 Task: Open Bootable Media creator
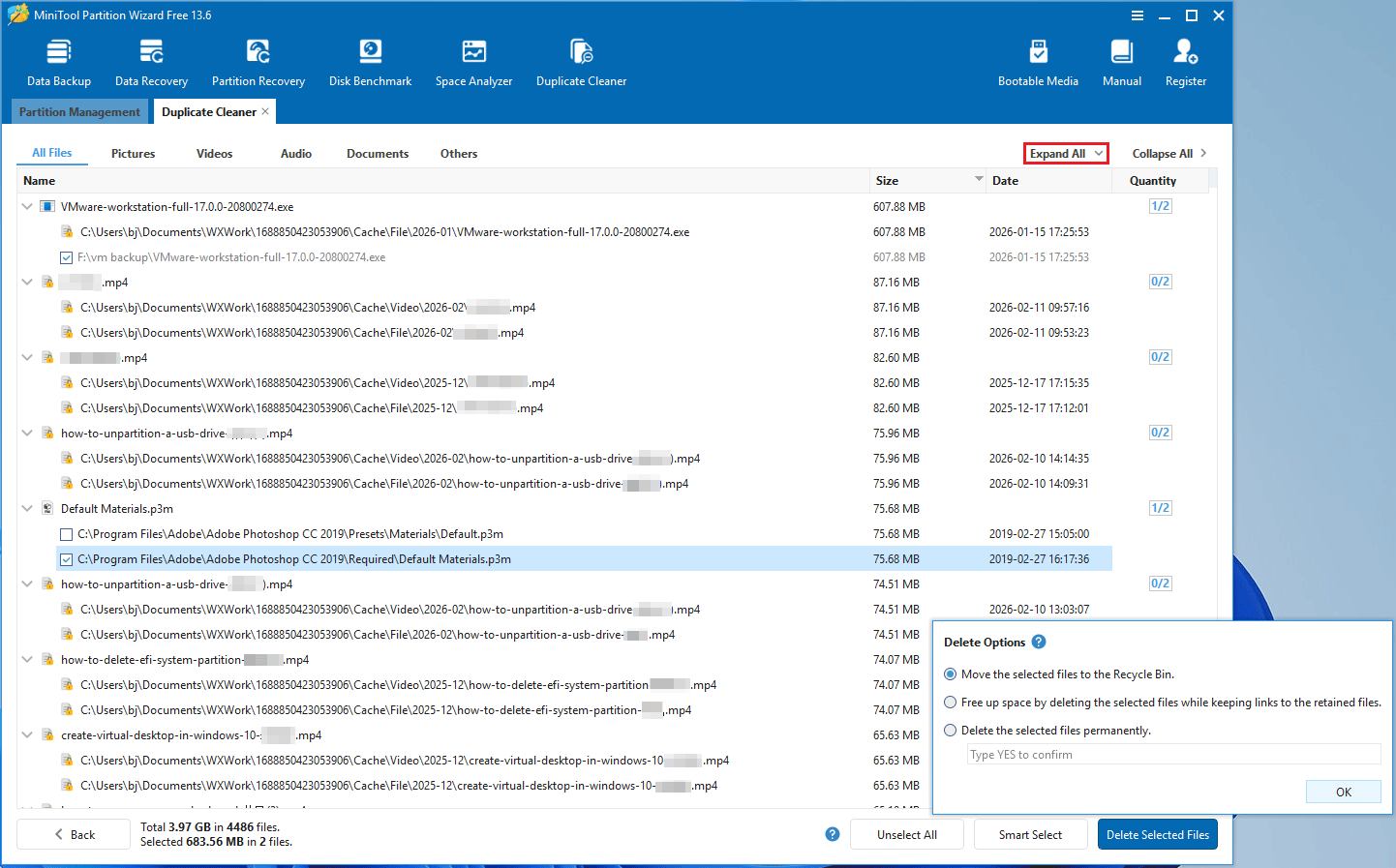[1038, 60]
